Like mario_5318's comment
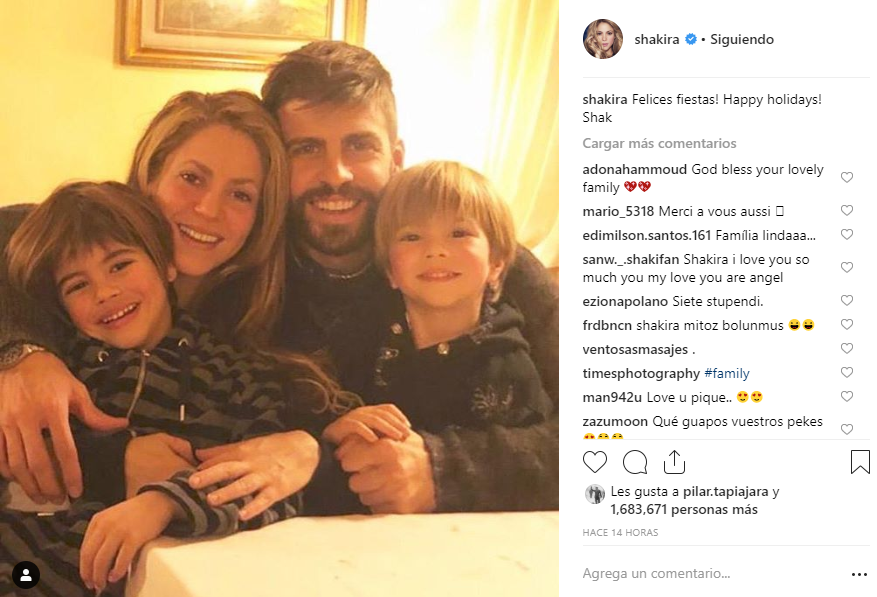This screenshot has height=597, width=877. click(x=847, y=211)
